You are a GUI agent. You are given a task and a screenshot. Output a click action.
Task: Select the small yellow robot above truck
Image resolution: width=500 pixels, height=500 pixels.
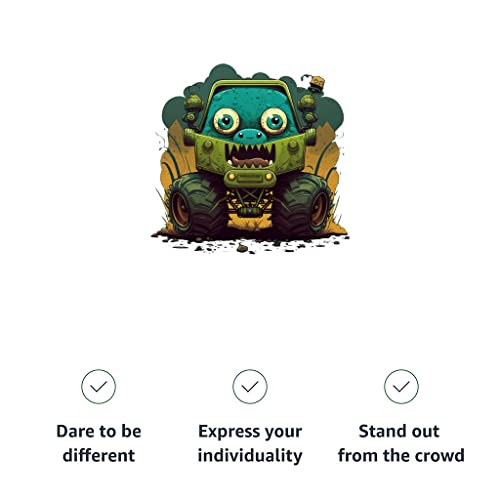pyautogui.click(x=315, y=83)
